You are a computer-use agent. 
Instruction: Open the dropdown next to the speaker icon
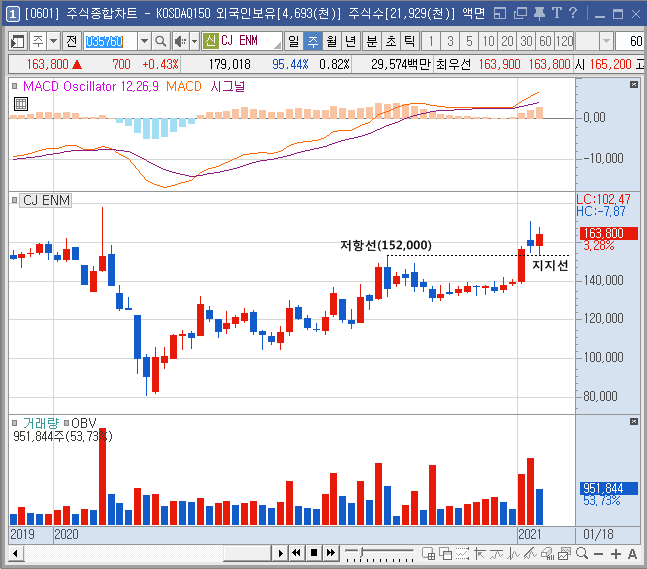193,41
